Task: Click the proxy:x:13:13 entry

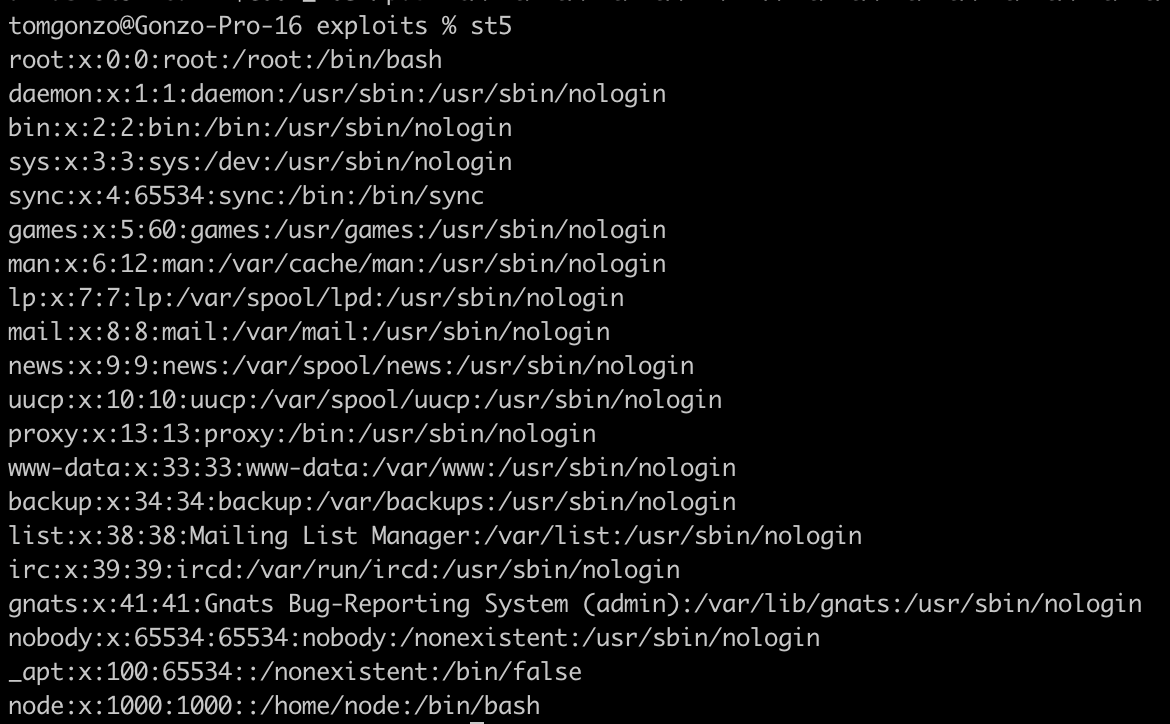Action: pos(302,434)
